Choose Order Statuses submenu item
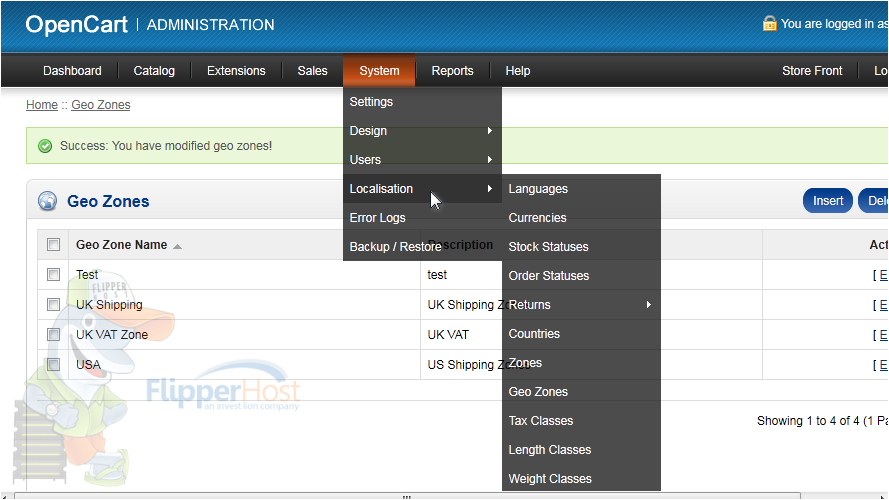The image size is (889, 500). 581,276
